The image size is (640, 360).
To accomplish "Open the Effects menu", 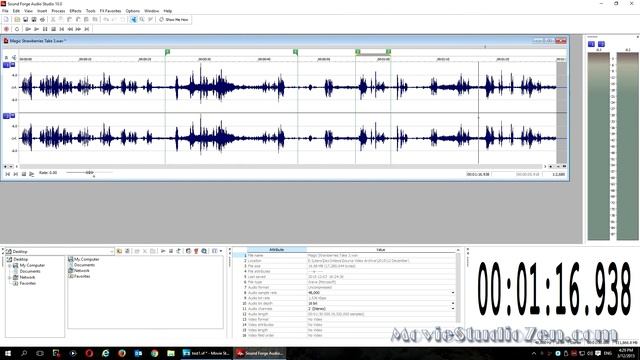I will [76, 11].
